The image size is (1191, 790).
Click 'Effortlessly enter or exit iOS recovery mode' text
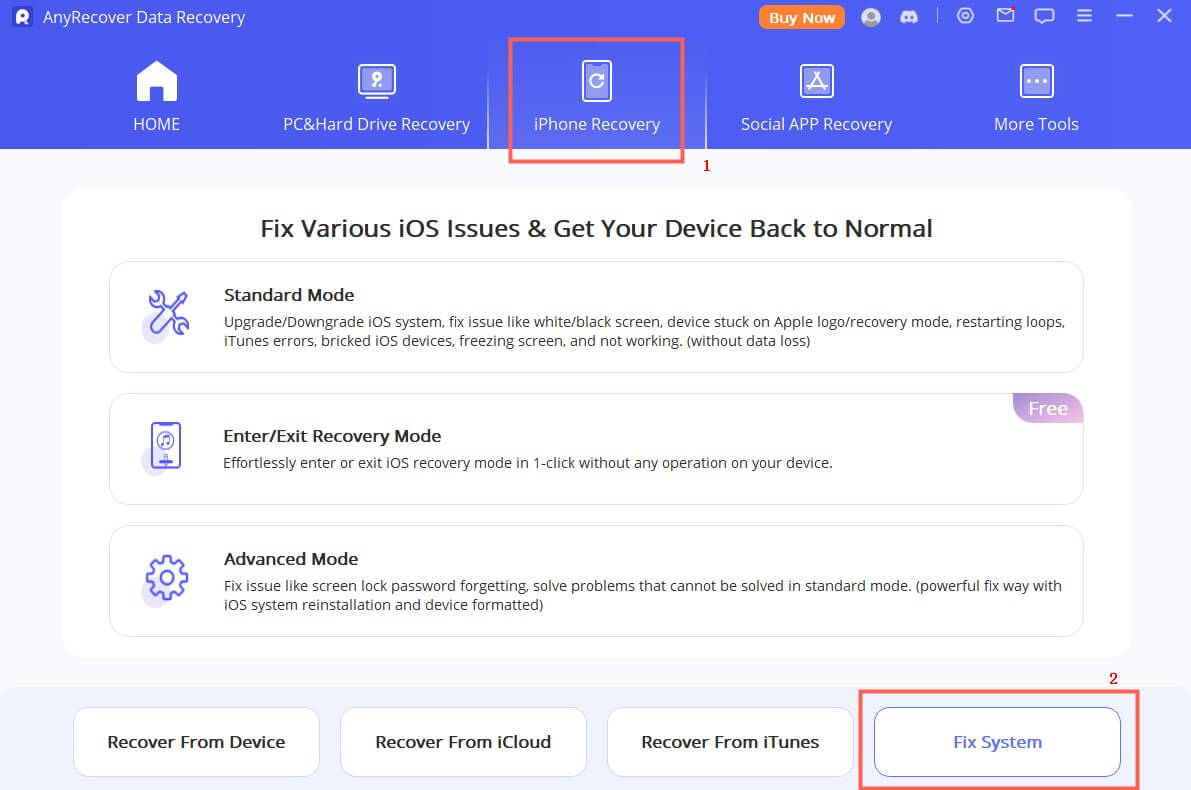[x=527, y=463]
